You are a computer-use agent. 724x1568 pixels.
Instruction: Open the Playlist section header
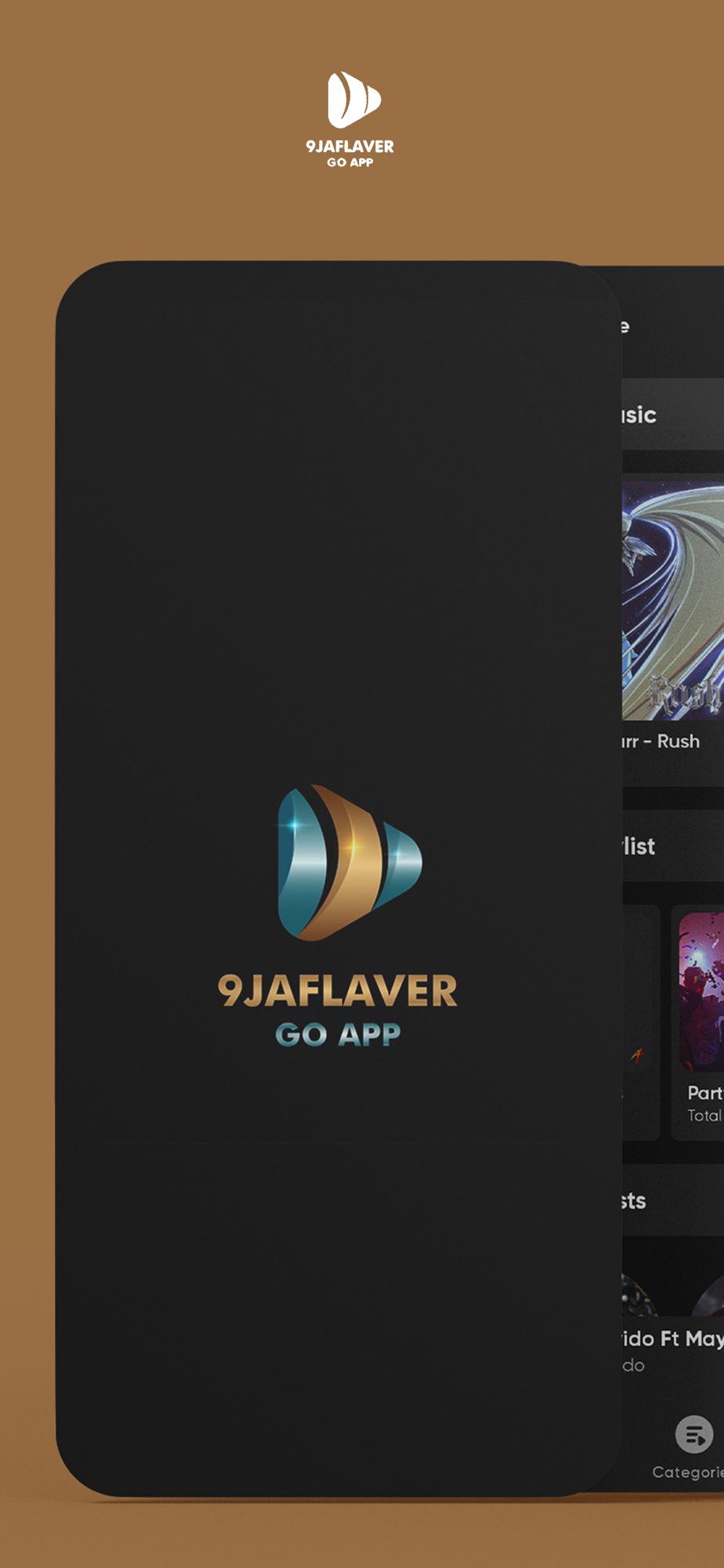(x=639, y=847)
